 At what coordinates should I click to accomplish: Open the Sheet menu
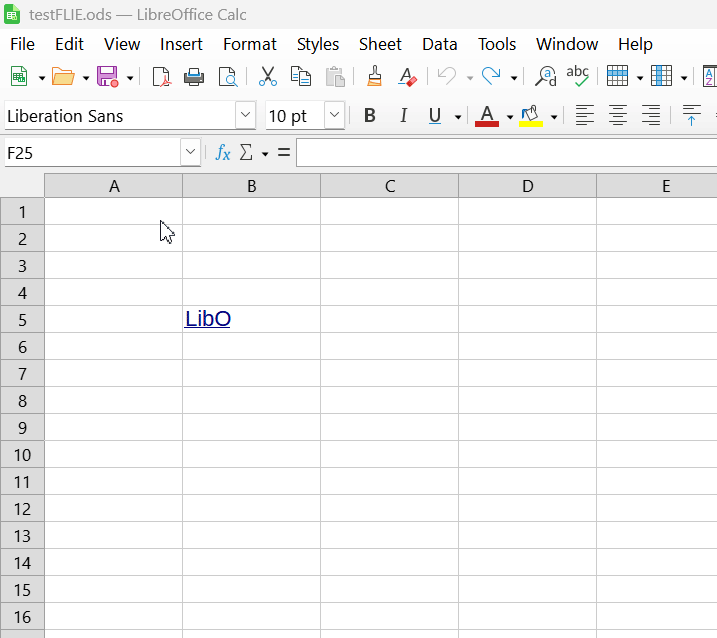tap(380, 44)
